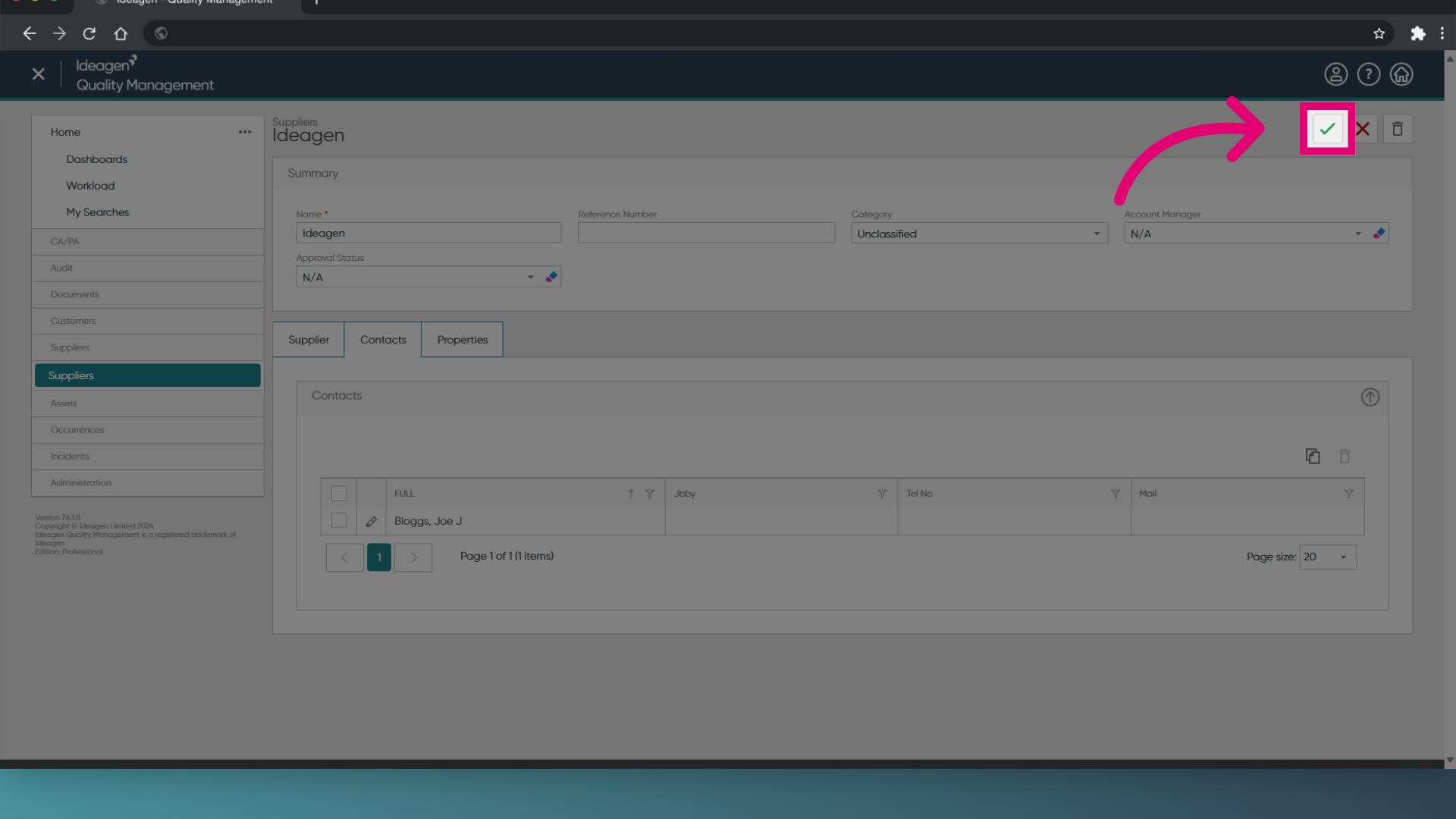
Task: Expand the Audit sidebar section
Action: click(x=148, y=268)
